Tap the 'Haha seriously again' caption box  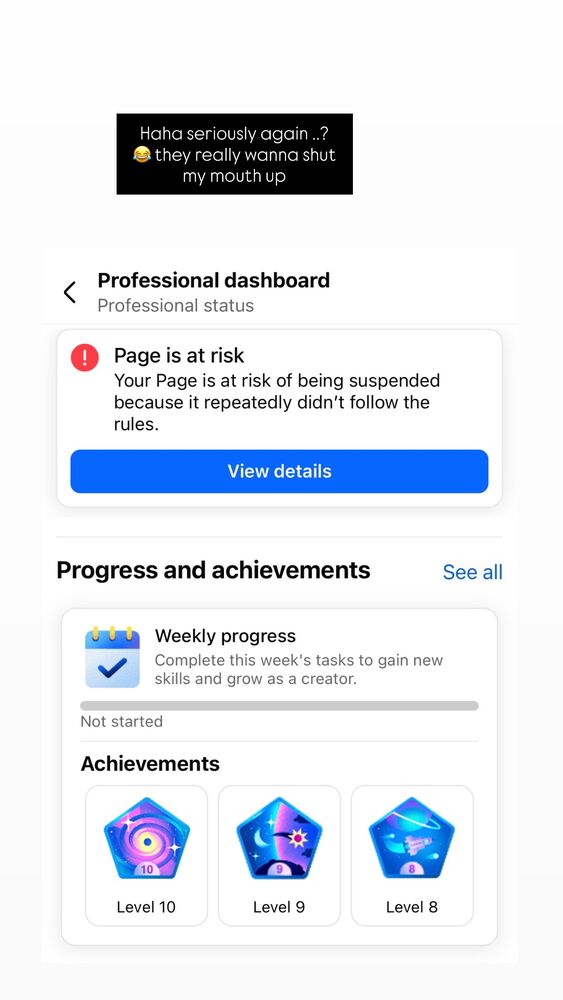click(x=235, y=154)
